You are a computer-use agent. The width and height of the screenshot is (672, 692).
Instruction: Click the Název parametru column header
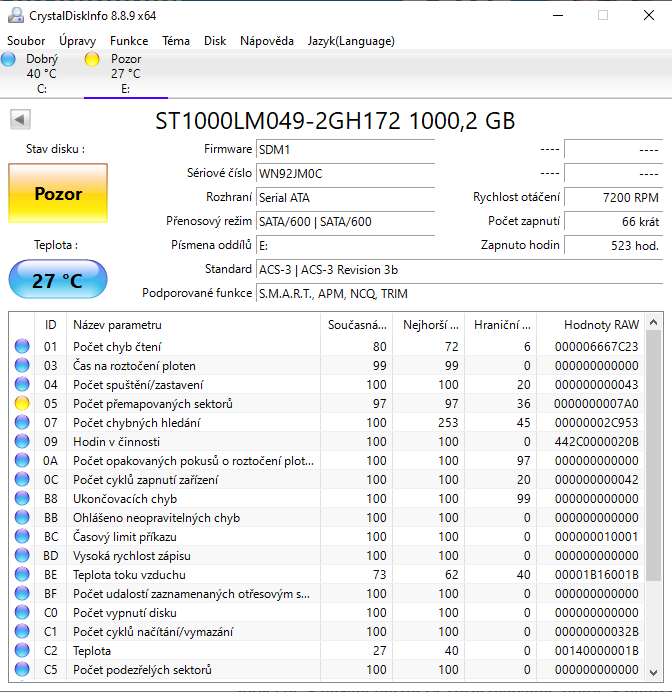tap(117, 325)
